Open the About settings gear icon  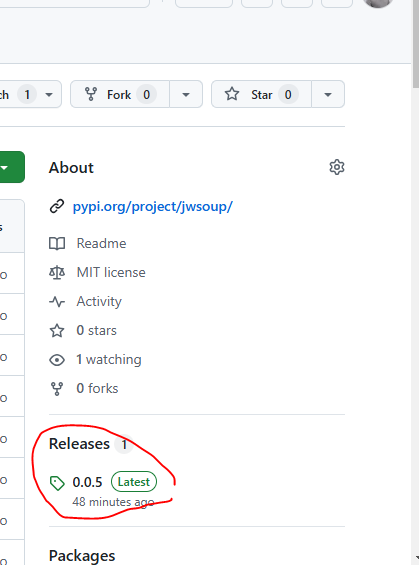point(337,167)
